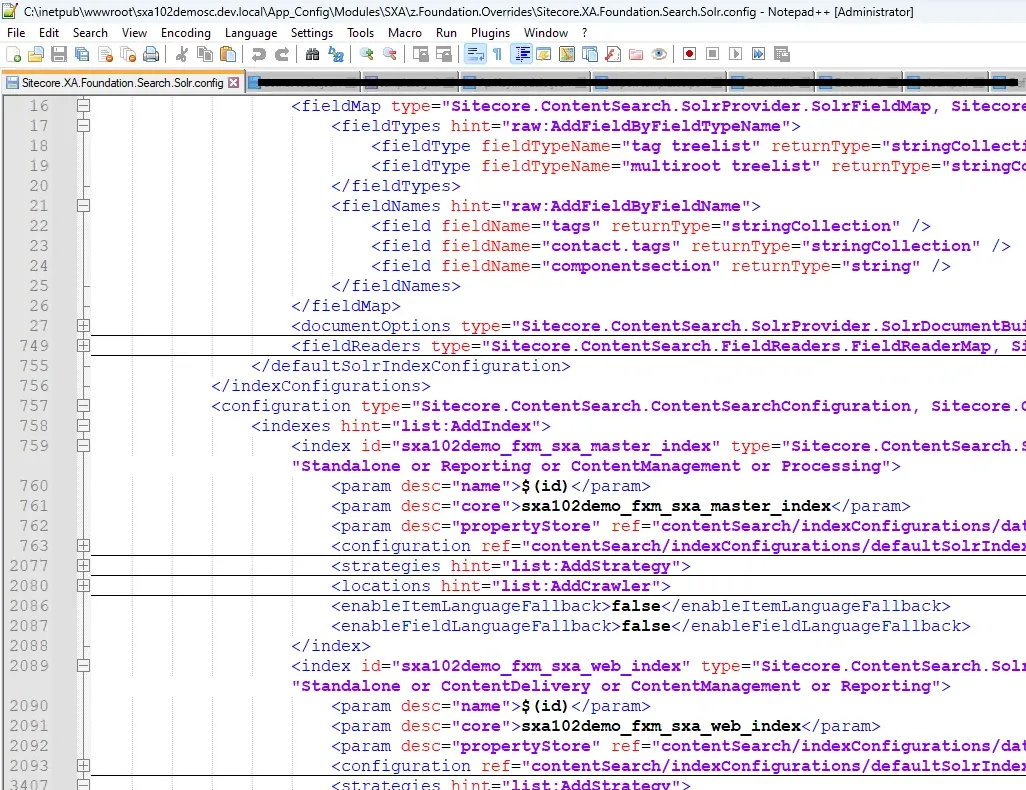Expand the folded locations block at line 2080
Image resolution: width=1026 pixels, height=790 pixels.
[83, 586]
